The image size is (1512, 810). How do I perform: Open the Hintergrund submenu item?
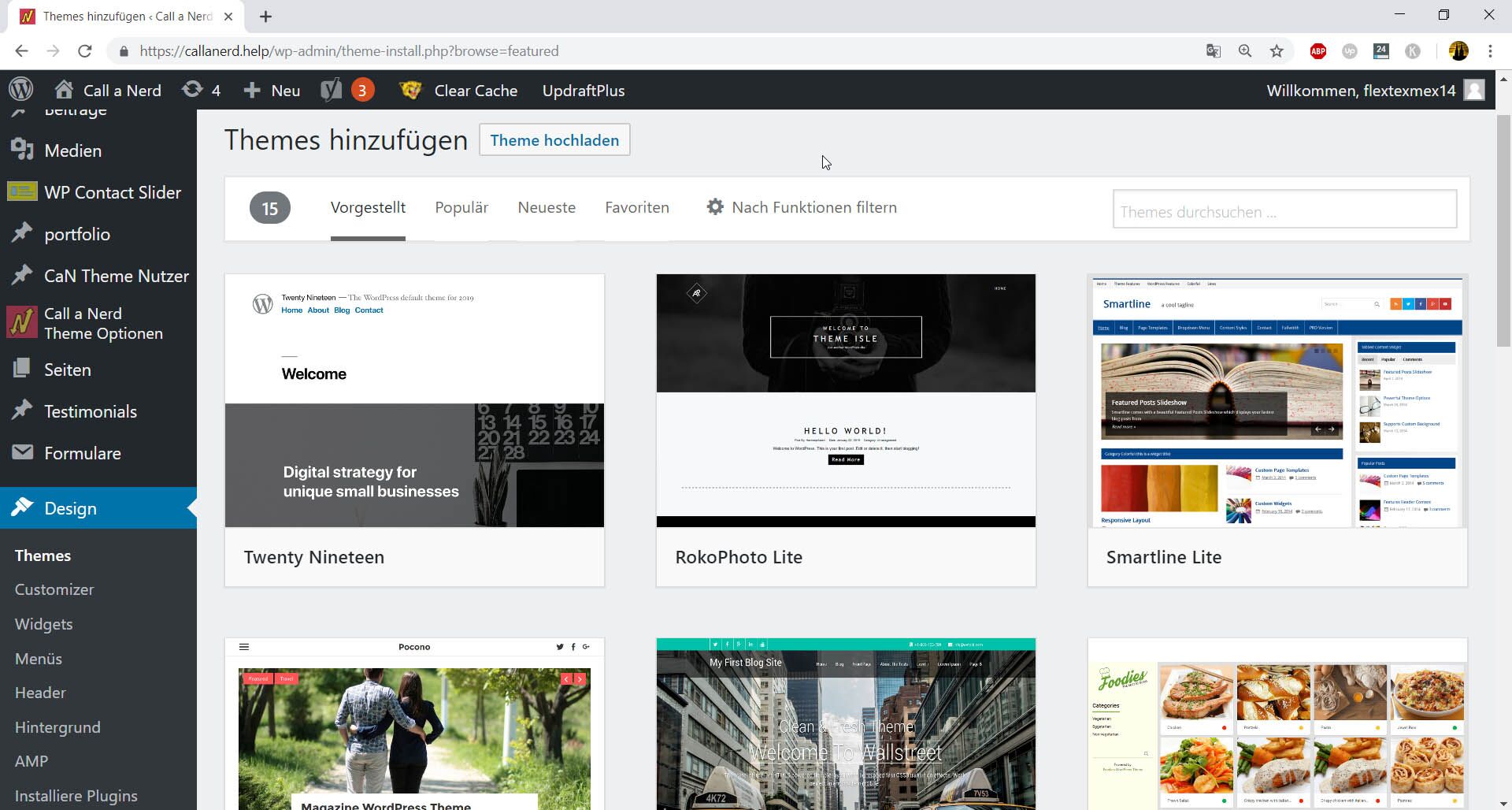pyautogui.click(x=57, y=727)
